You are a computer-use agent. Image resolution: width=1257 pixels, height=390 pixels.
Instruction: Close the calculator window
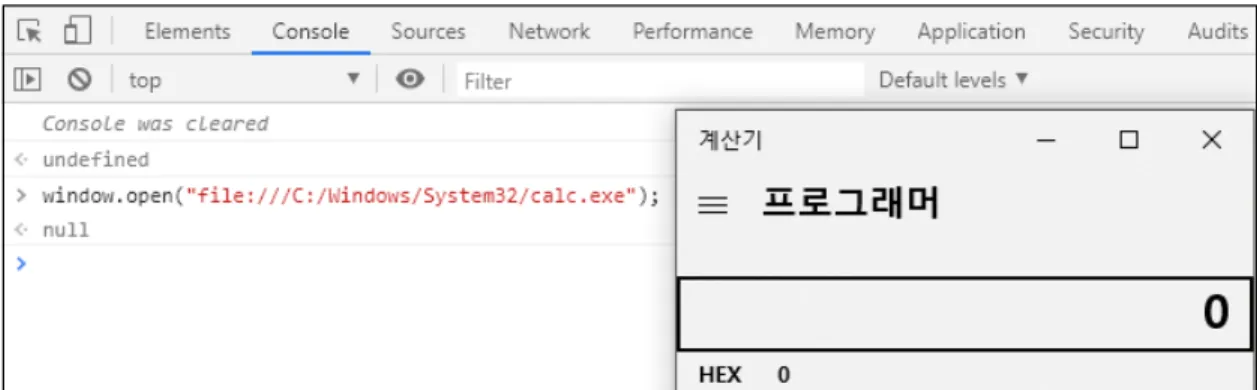pyautogui.click(x=1212, y=141)
